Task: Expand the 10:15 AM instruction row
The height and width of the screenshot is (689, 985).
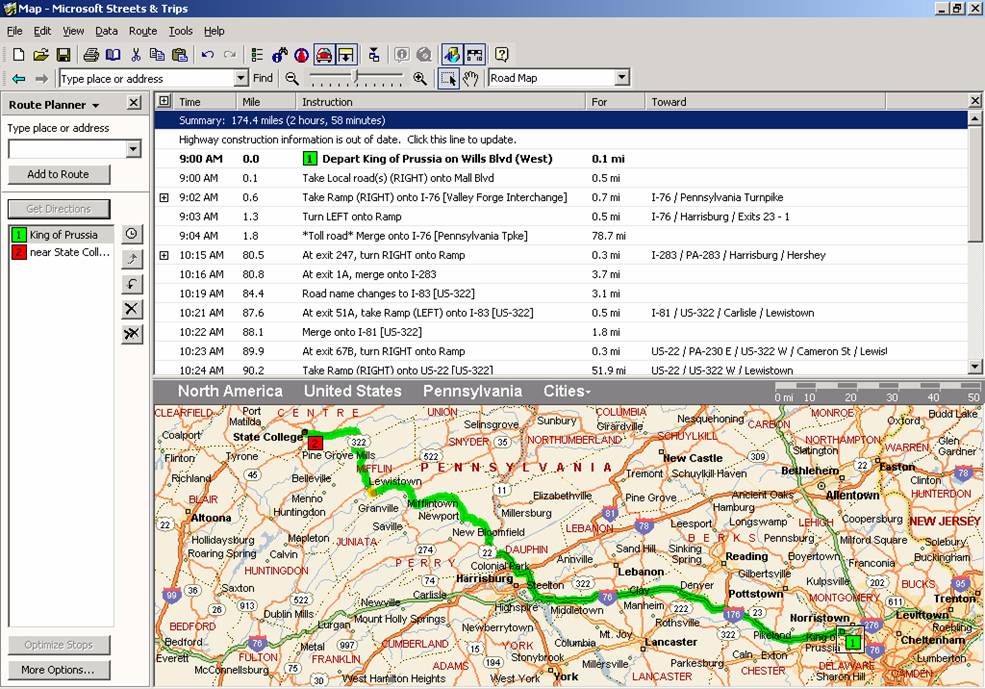Action: (164, 255)
